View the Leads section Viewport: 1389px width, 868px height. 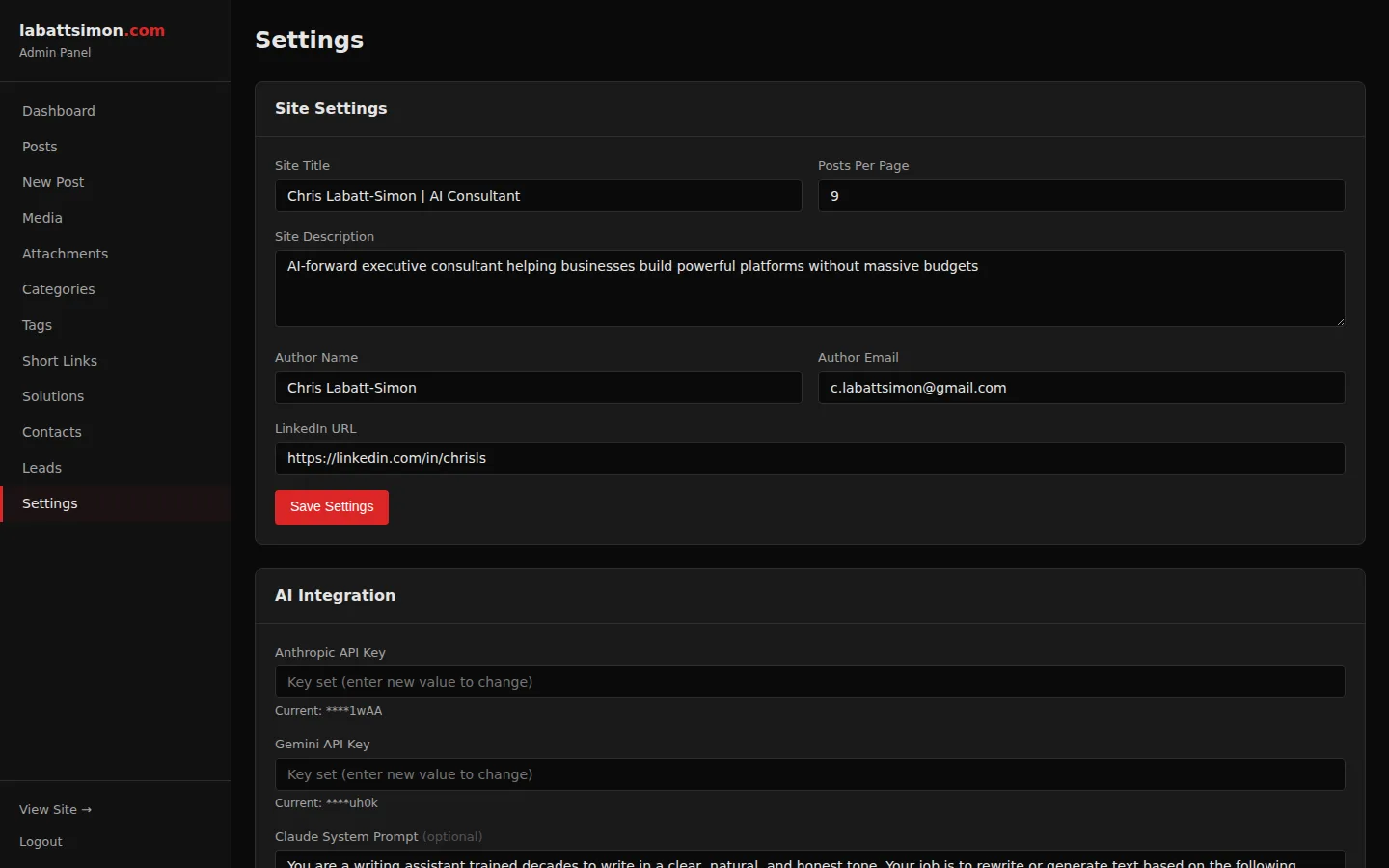(x=41, y=467)
